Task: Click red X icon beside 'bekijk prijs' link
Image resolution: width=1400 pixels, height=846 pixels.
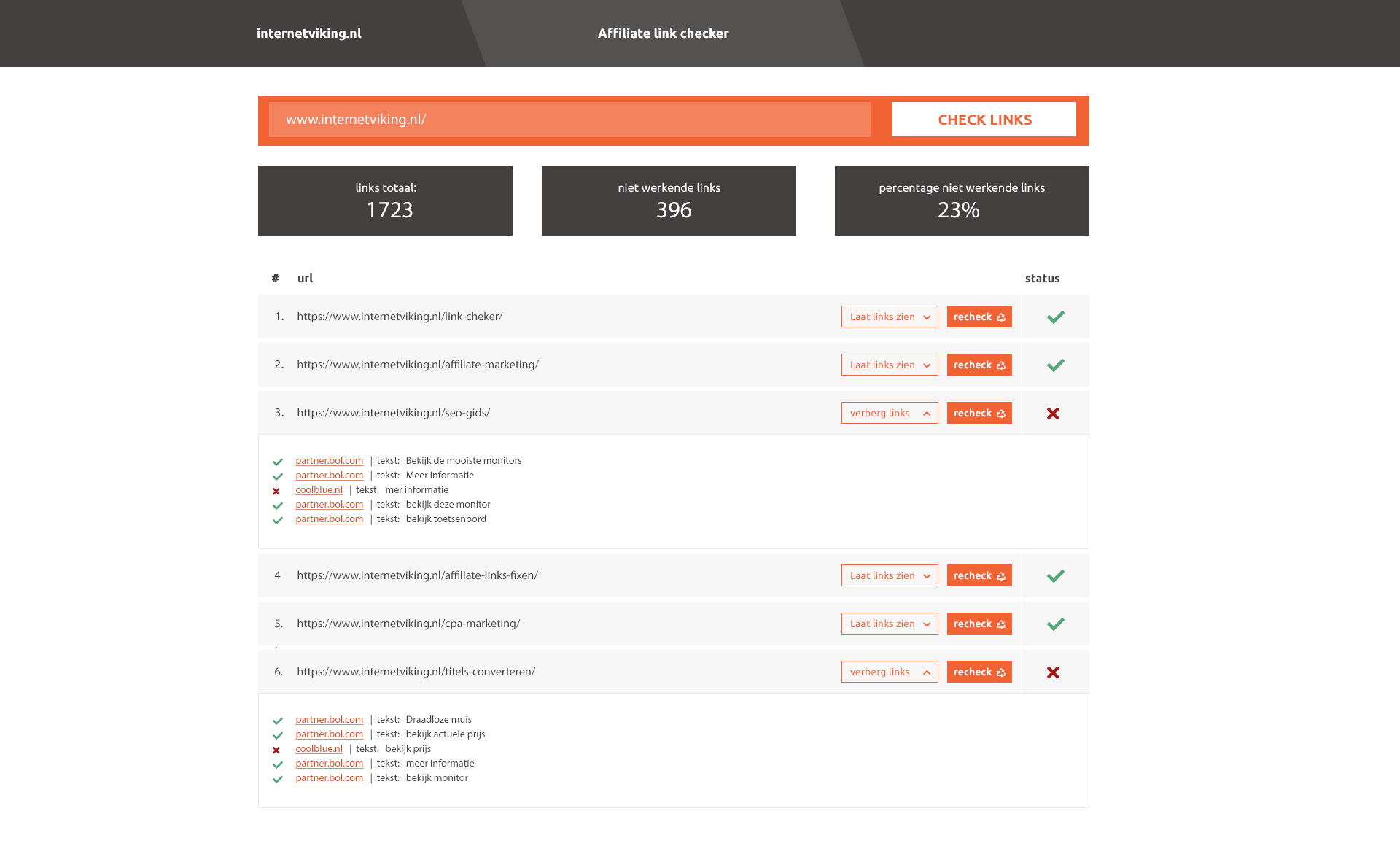Action: pos(276,750)
